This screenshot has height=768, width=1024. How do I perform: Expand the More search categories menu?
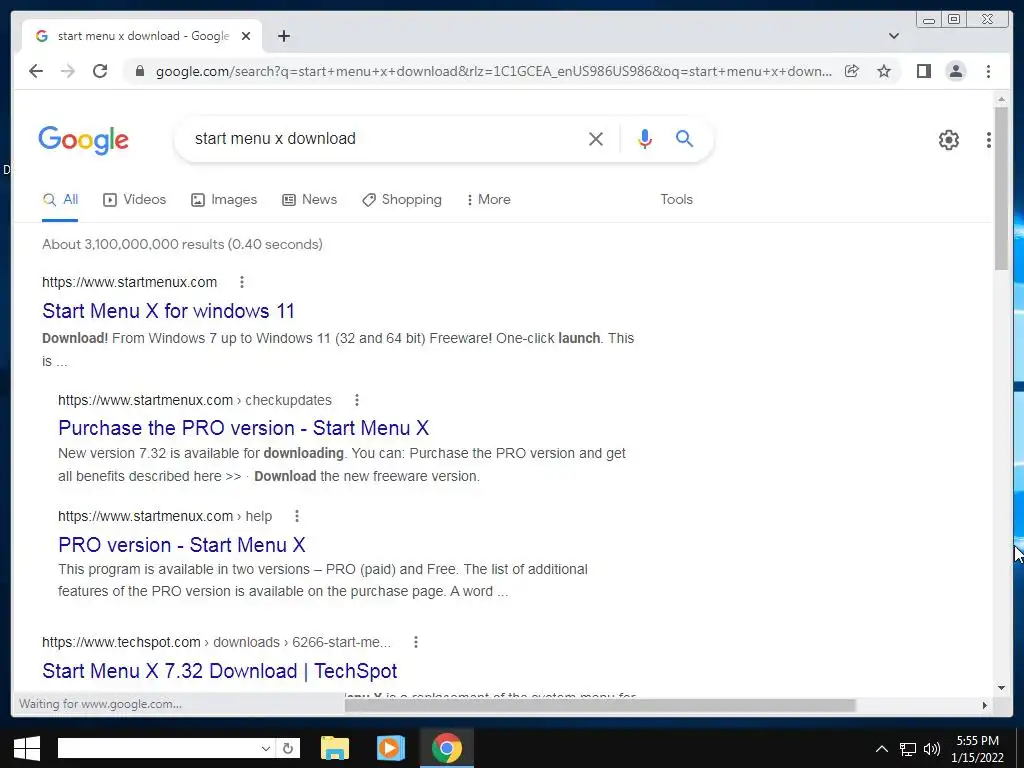tap(488, 200)
